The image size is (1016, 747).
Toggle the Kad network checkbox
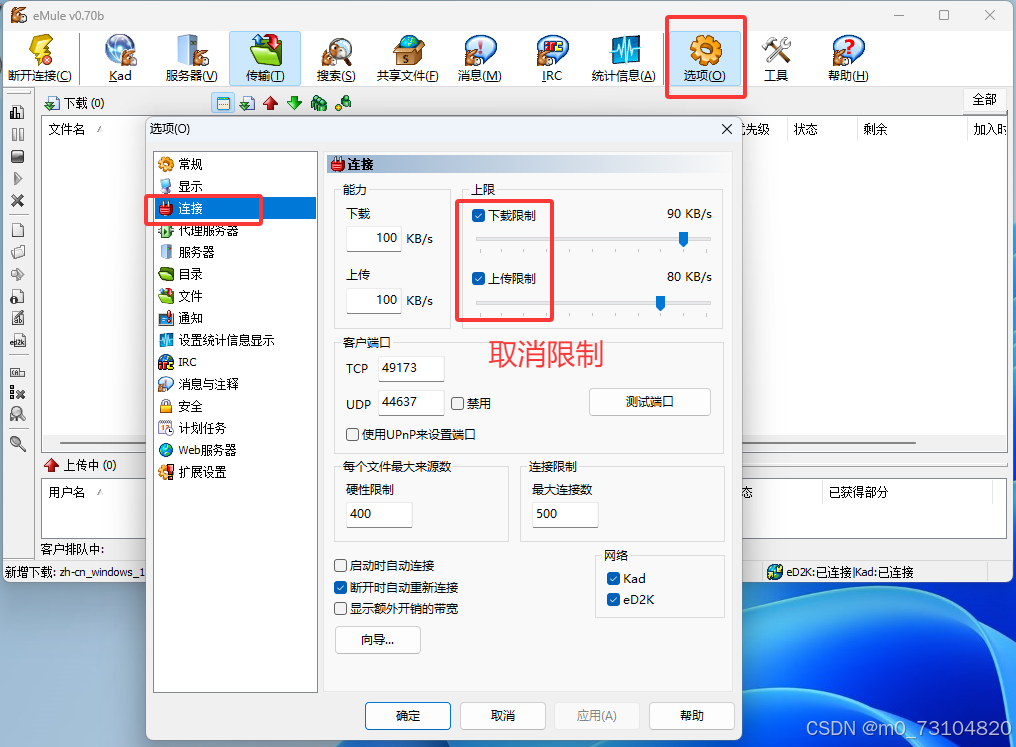[x=614, y=579]
